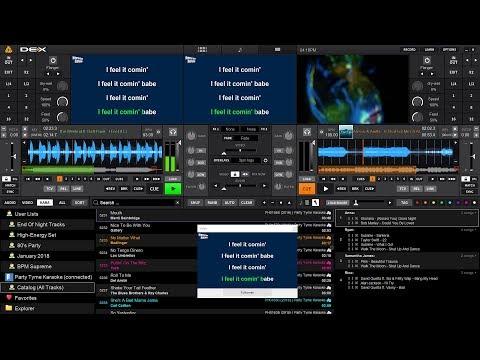Switch browser filter to VIDEO tab
This screenshot has height=360, width=480.
[x=27, y=203]
